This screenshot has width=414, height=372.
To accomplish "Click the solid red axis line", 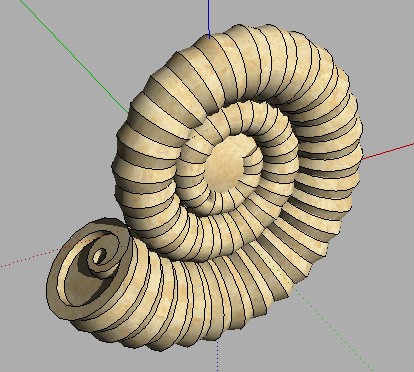I will pyautogui.click(x=388, y=151).
